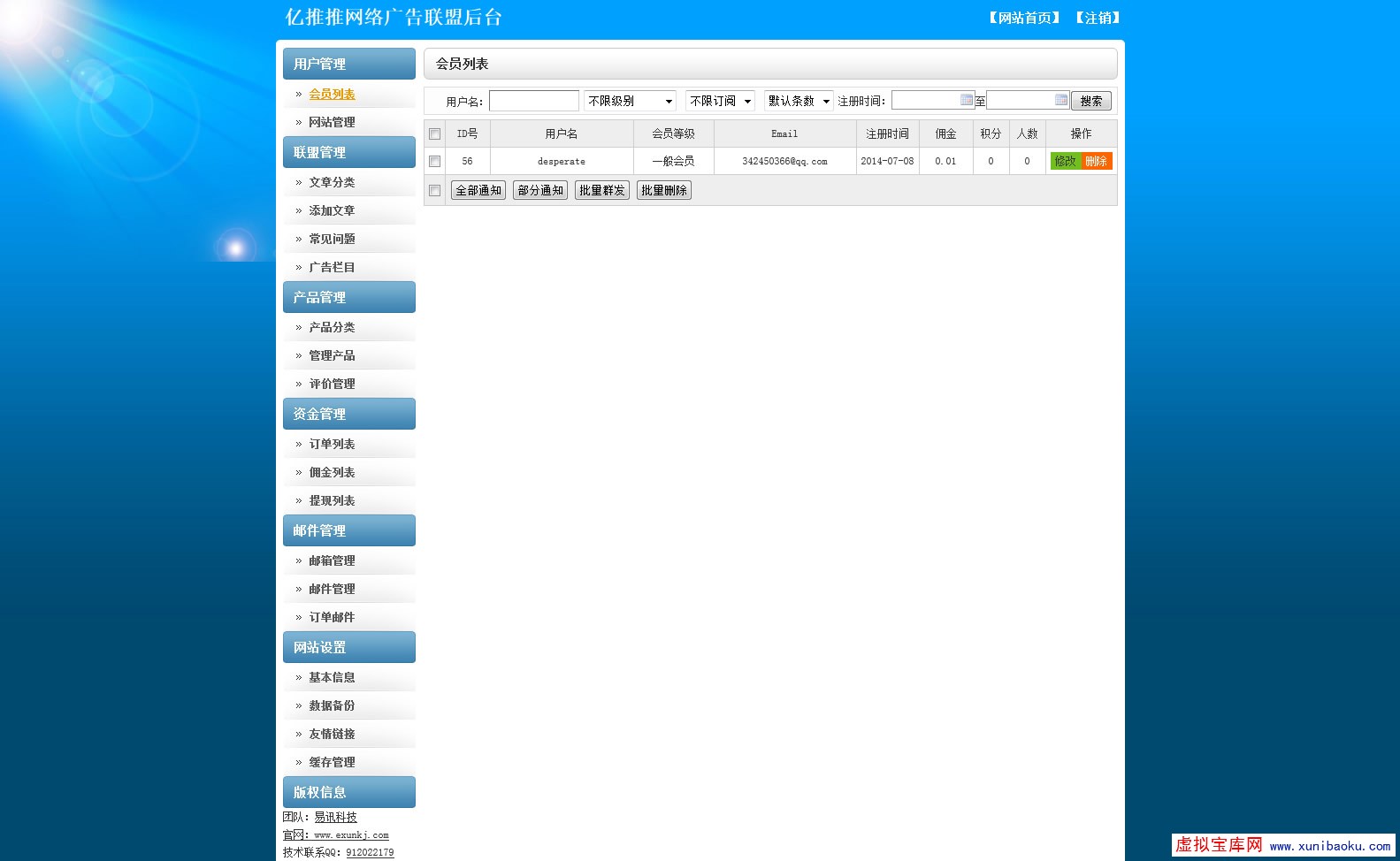The image size is (1400, 861).
Task: Click the green 修改 edit button for desperate
Action: pos(1065,161)
